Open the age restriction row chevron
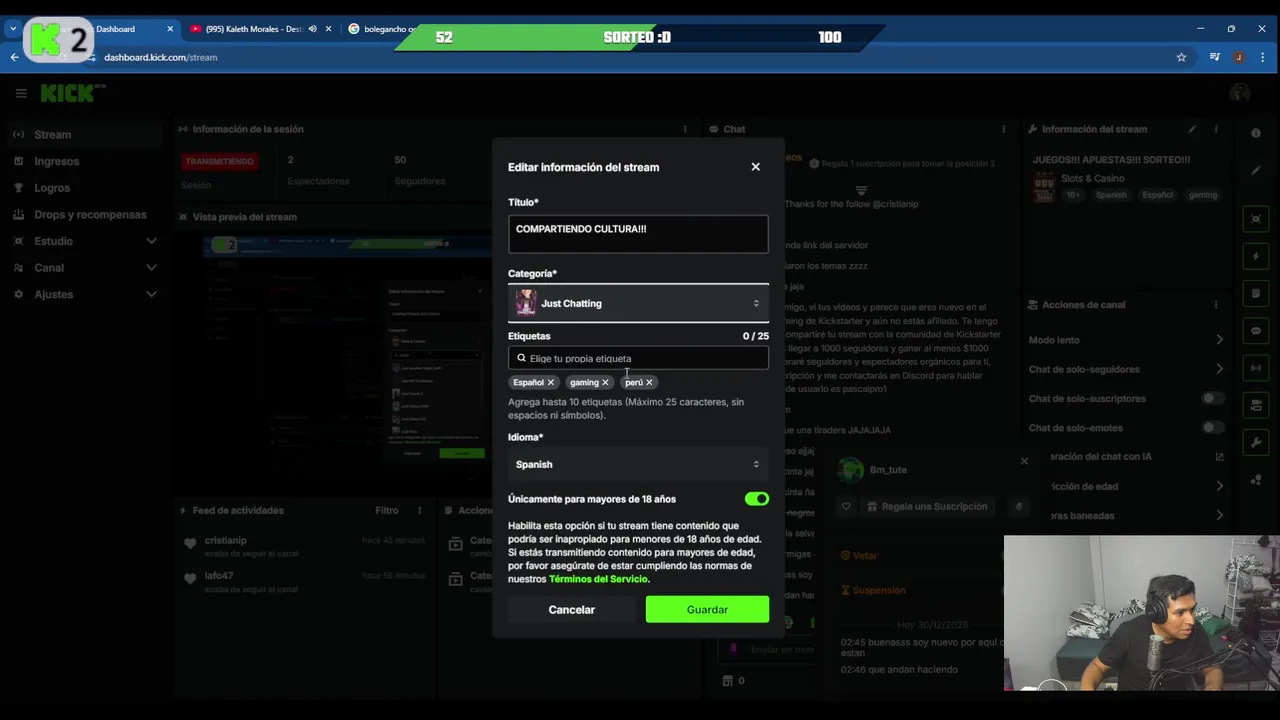Screen dimensions: 1280x720 1219,486
